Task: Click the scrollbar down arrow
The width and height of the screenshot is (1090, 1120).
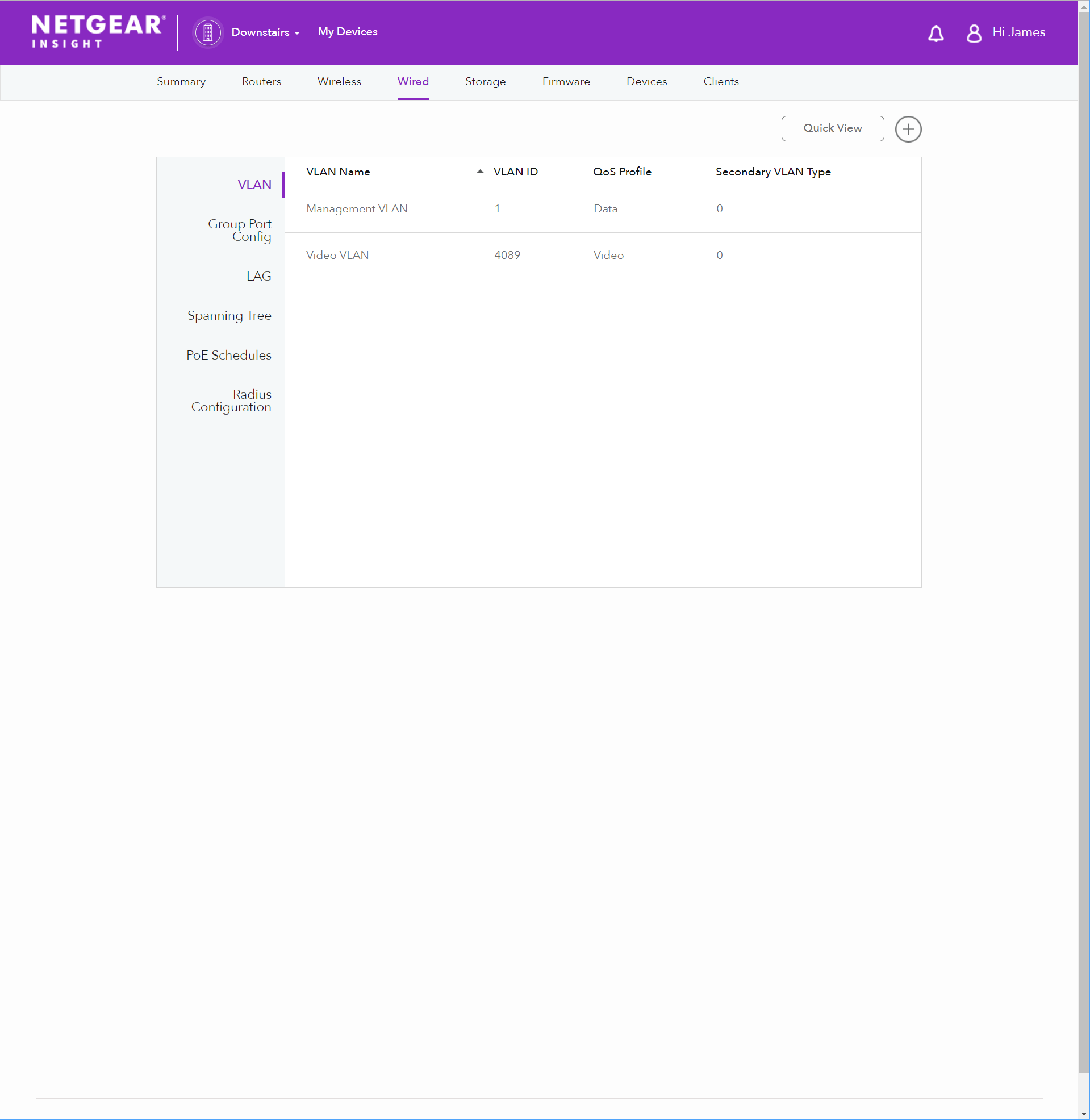Action: pos(1084,1114)
